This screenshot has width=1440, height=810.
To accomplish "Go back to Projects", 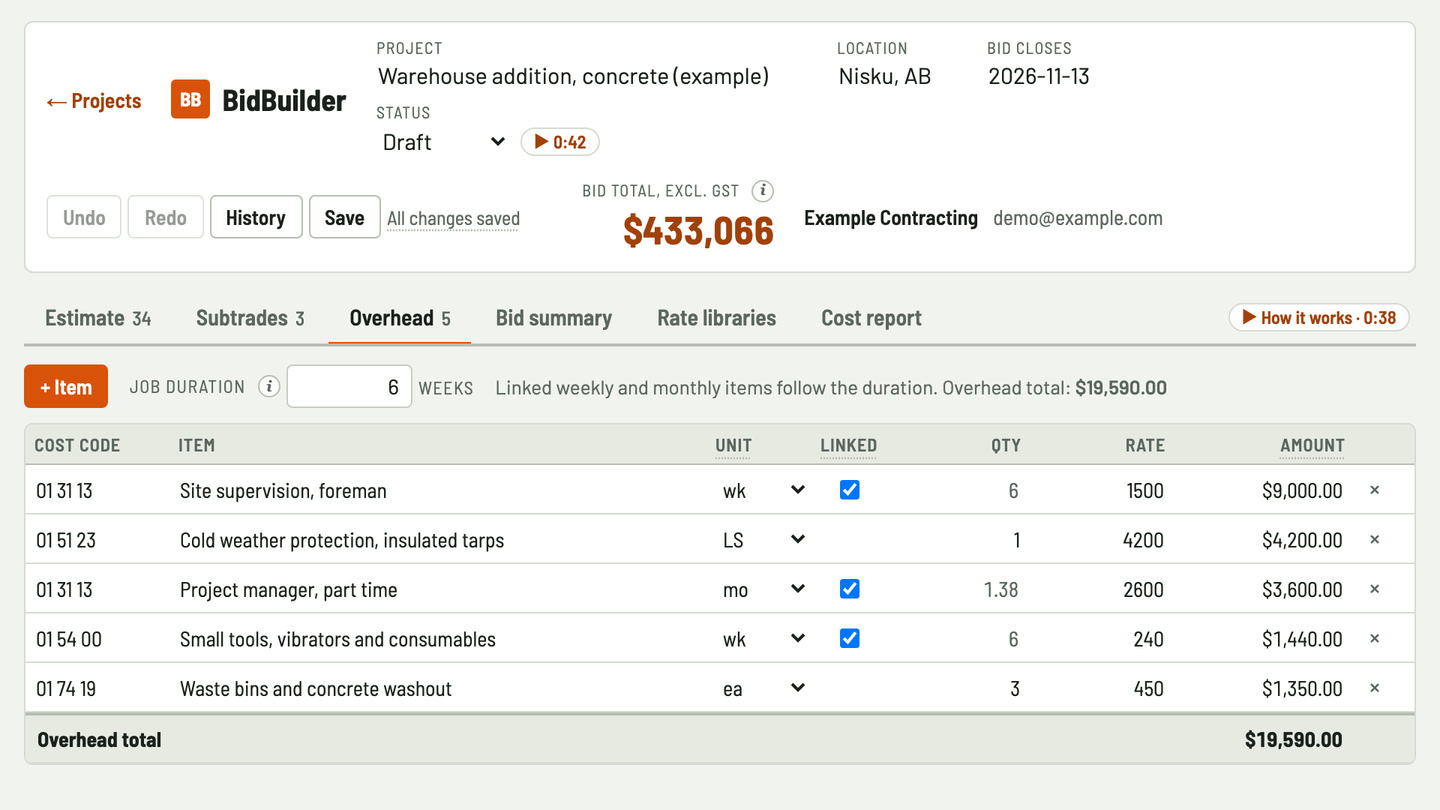I will click(94, 101).
